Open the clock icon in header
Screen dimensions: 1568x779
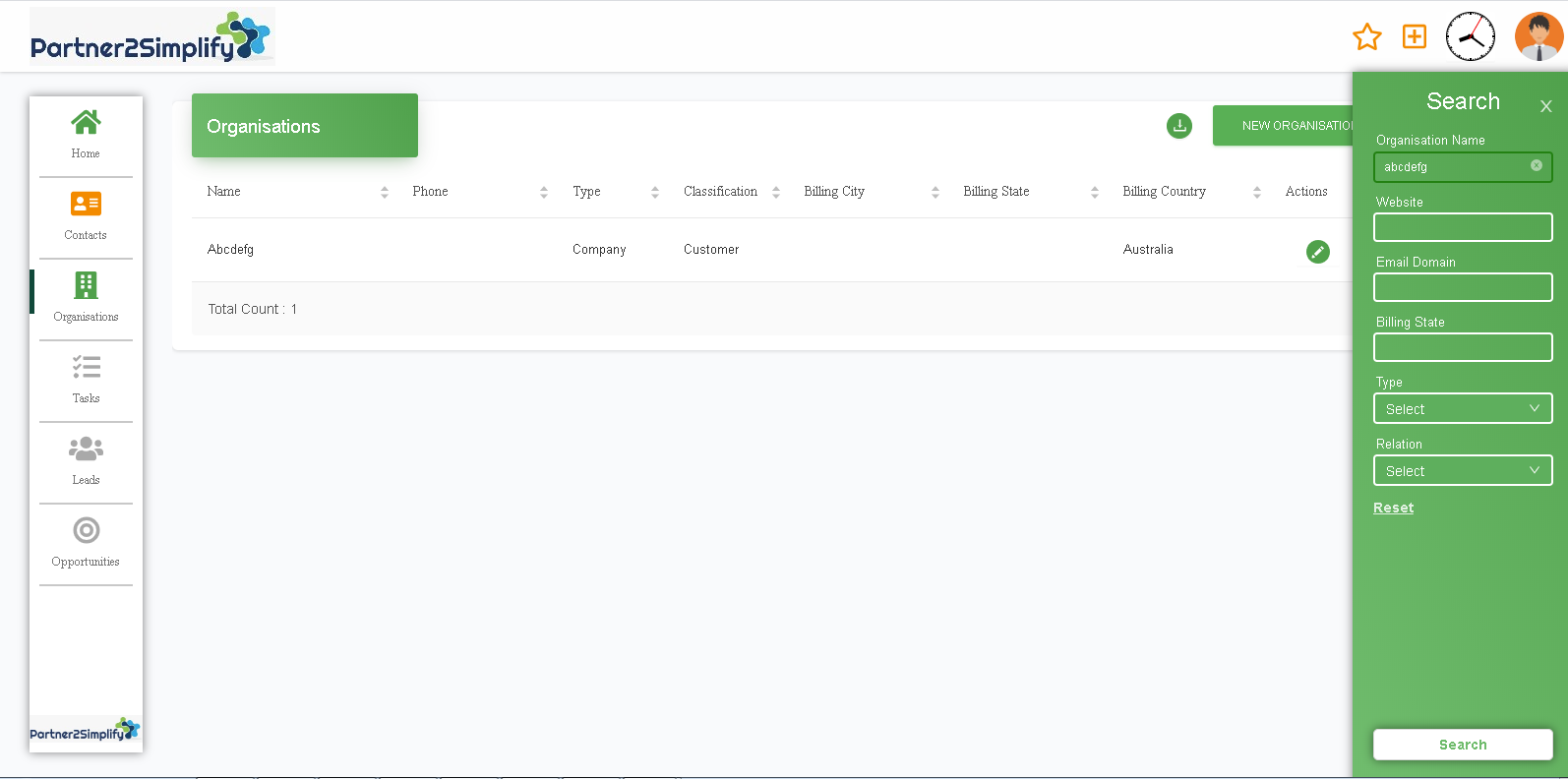click(x=1470, y=37)
